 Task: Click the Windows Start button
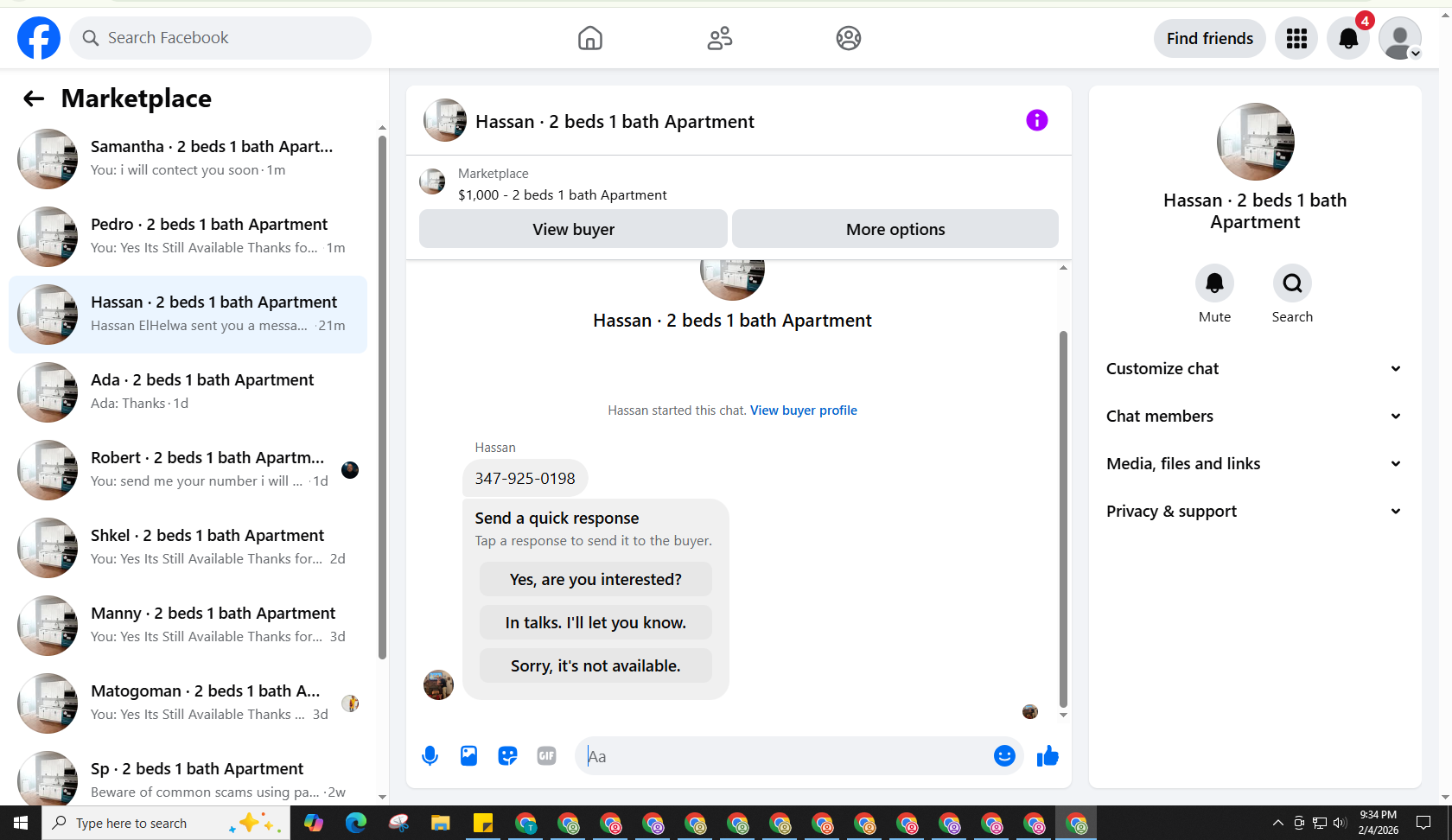click(x=21, y=823)
